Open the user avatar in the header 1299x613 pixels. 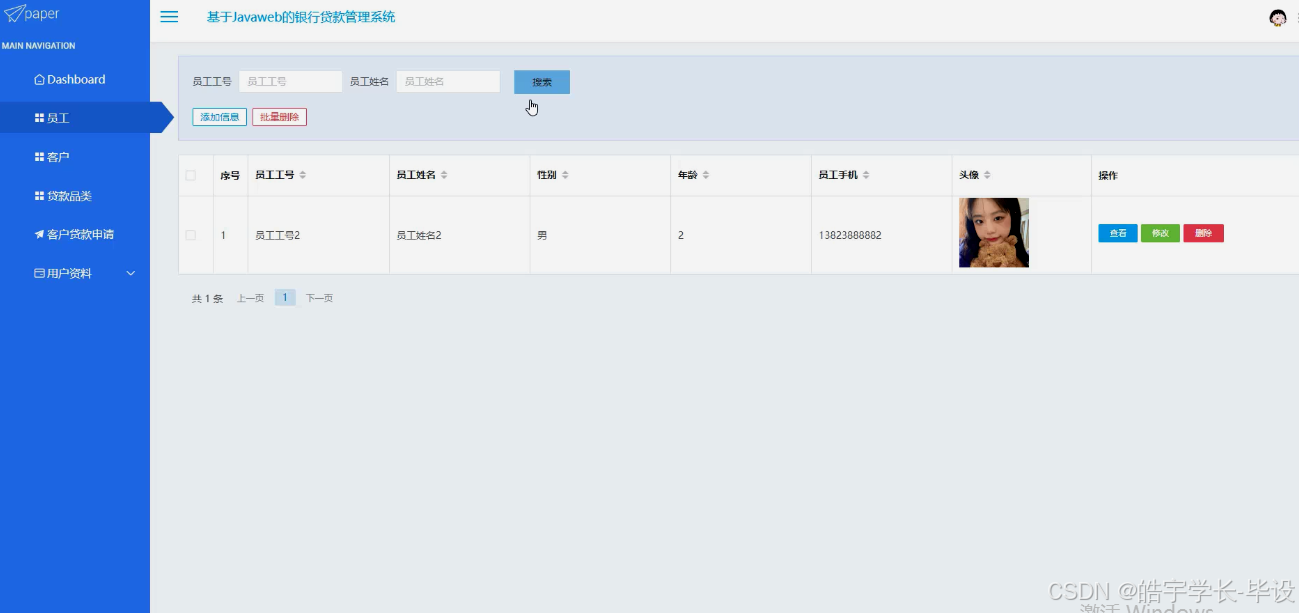pyautogui.click(x=1277, y=17)
